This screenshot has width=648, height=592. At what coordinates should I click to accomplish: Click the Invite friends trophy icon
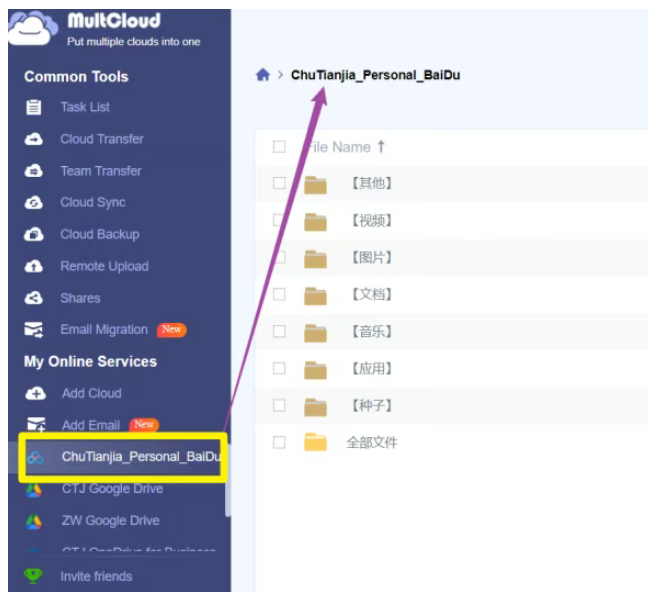coord(33,575)
